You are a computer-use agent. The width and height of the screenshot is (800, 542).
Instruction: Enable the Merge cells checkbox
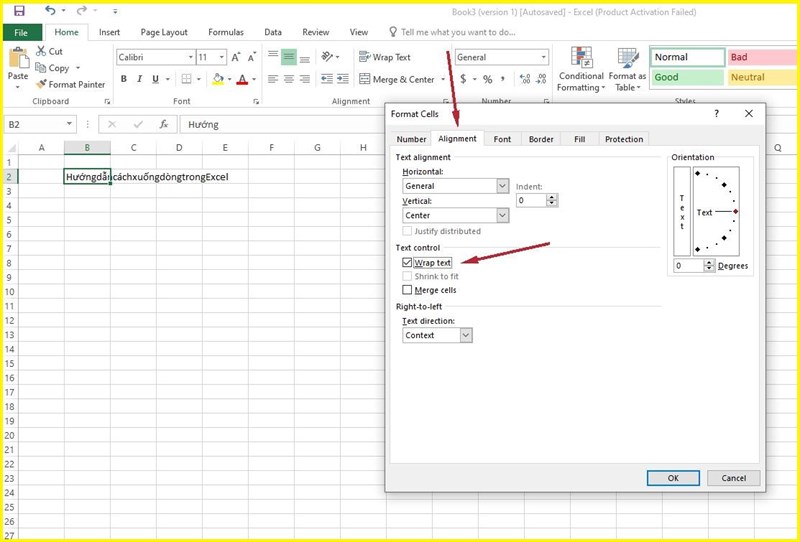(407, 290)
